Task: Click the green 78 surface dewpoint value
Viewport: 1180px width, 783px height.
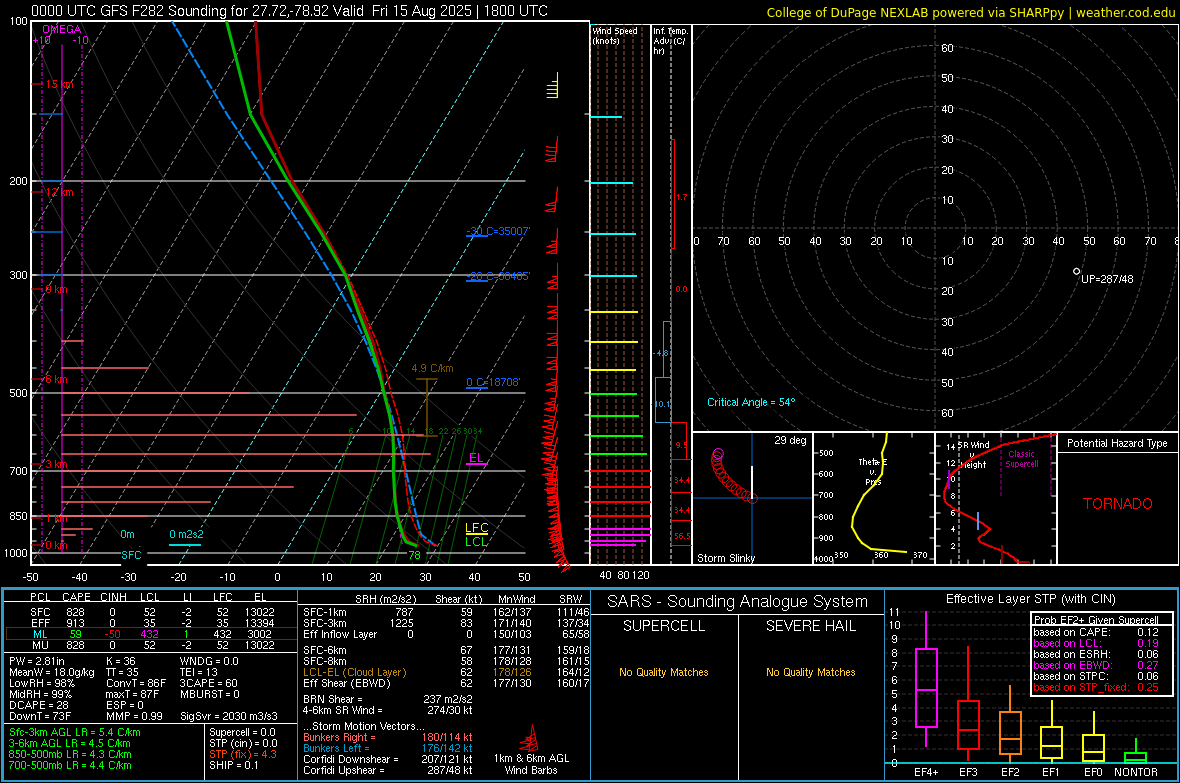Action: [414, 555]
